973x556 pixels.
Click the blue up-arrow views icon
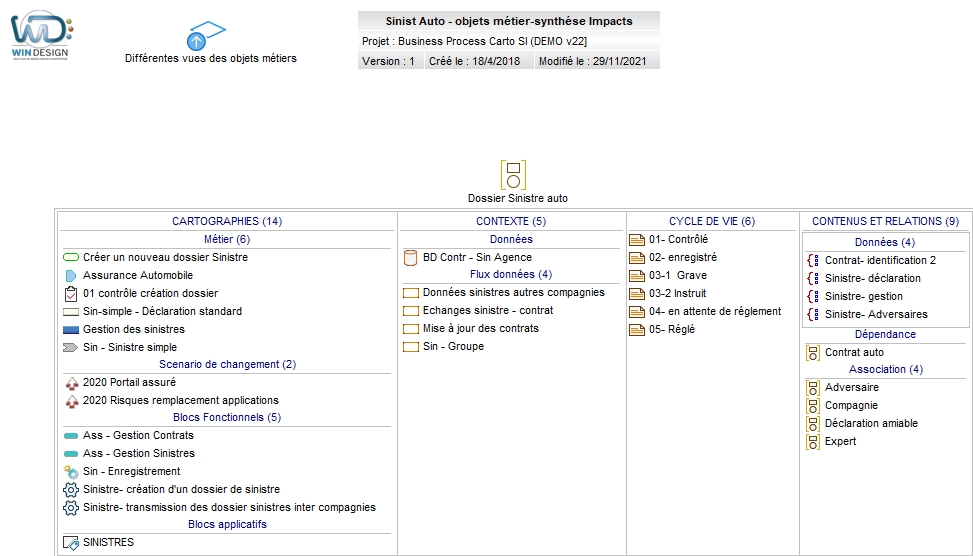click(198, 39)
